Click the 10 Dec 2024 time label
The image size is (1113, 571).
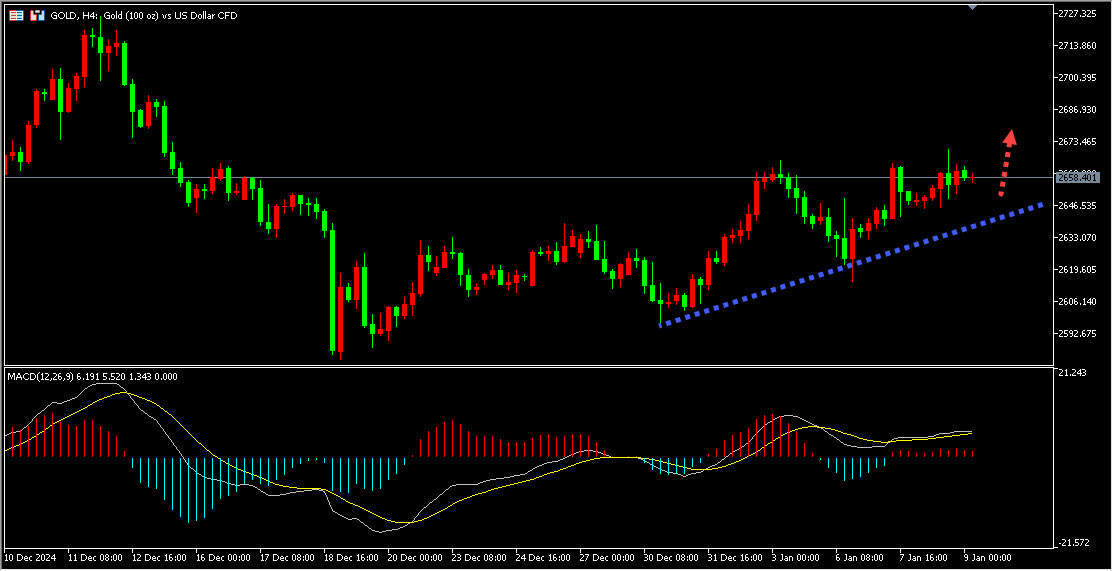click(x=33, y=557)
